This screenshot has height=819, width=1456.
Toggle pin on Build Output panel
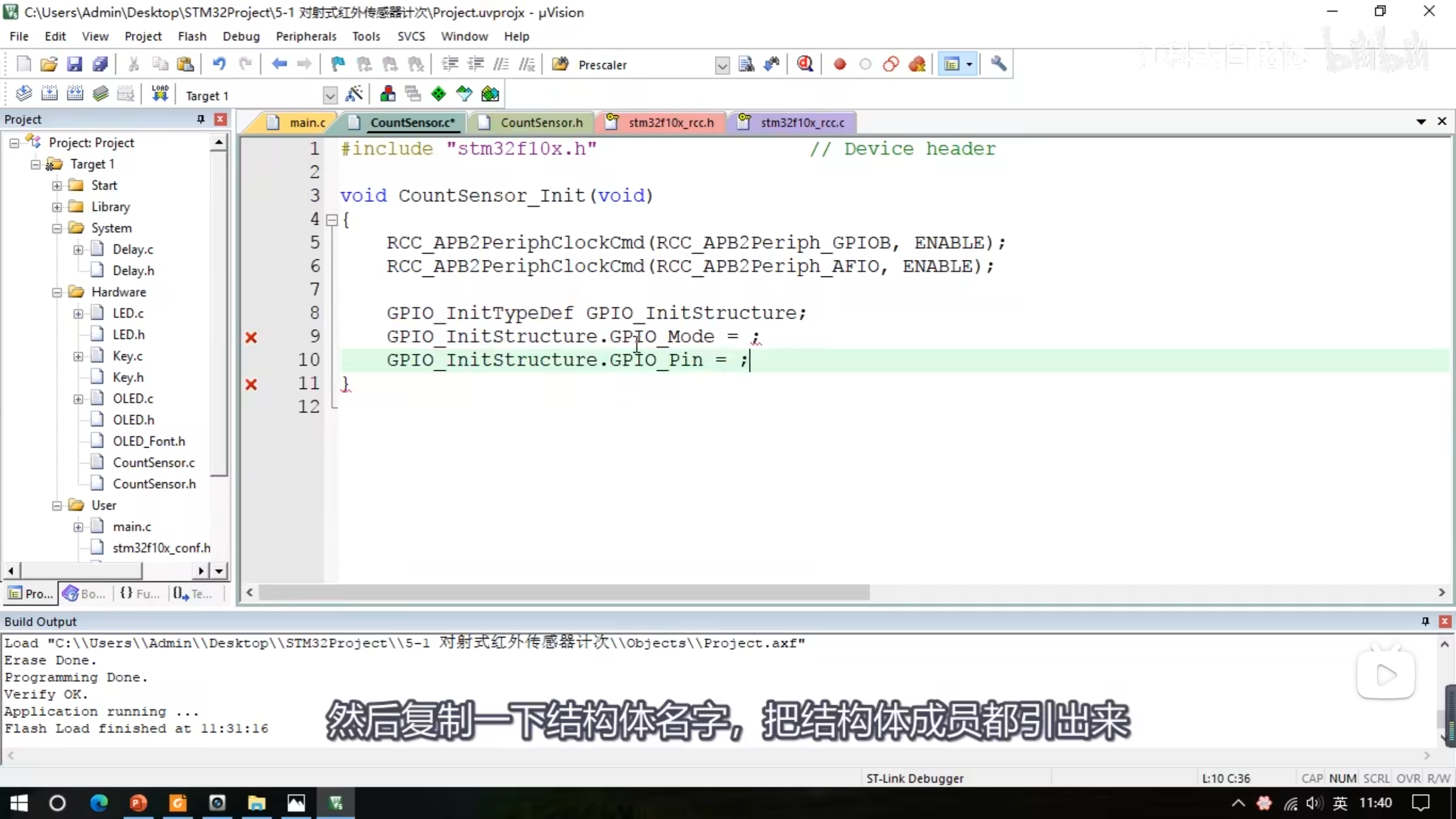1425,621
